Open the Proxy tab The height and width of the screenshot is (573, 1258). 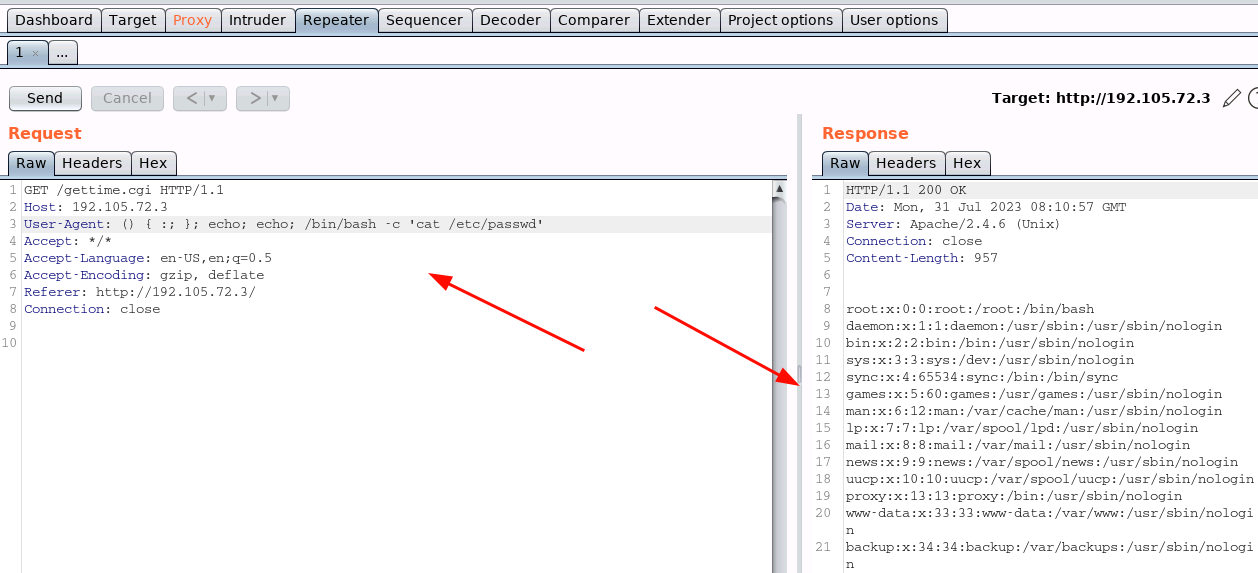point(193,20)
